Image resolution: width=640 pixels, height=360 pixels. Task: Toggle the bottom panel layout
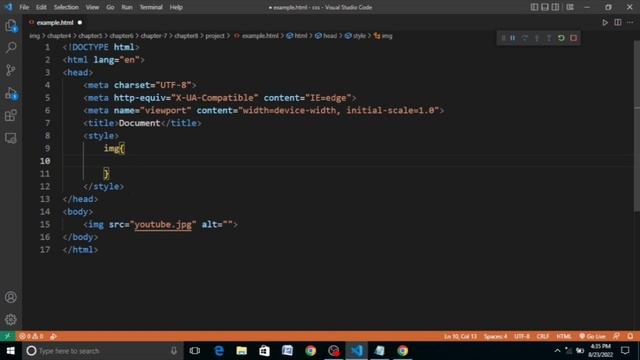(545, 7)
